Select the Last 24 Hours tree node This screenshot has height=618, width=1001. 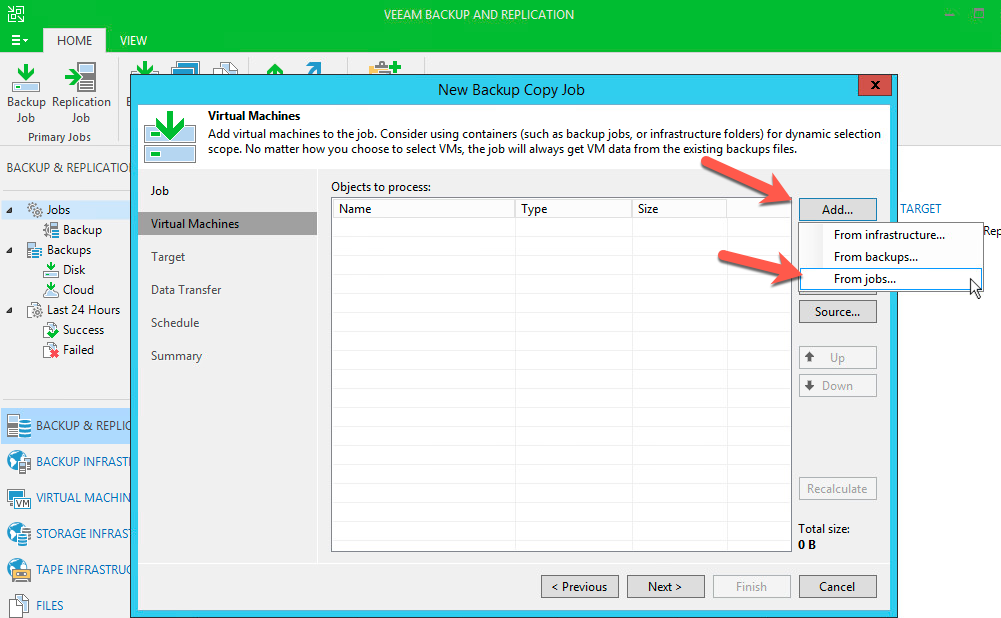83,310
